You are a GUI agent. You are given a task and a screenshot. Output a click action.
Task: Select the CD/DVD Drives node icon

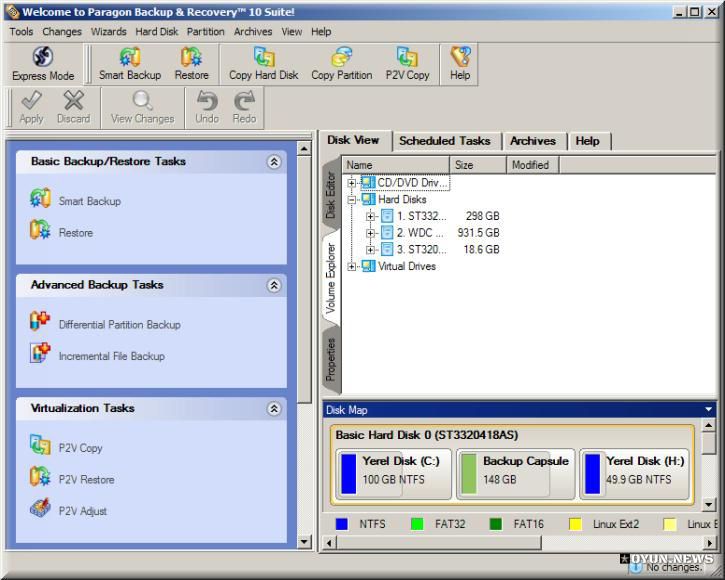[368, 182]
